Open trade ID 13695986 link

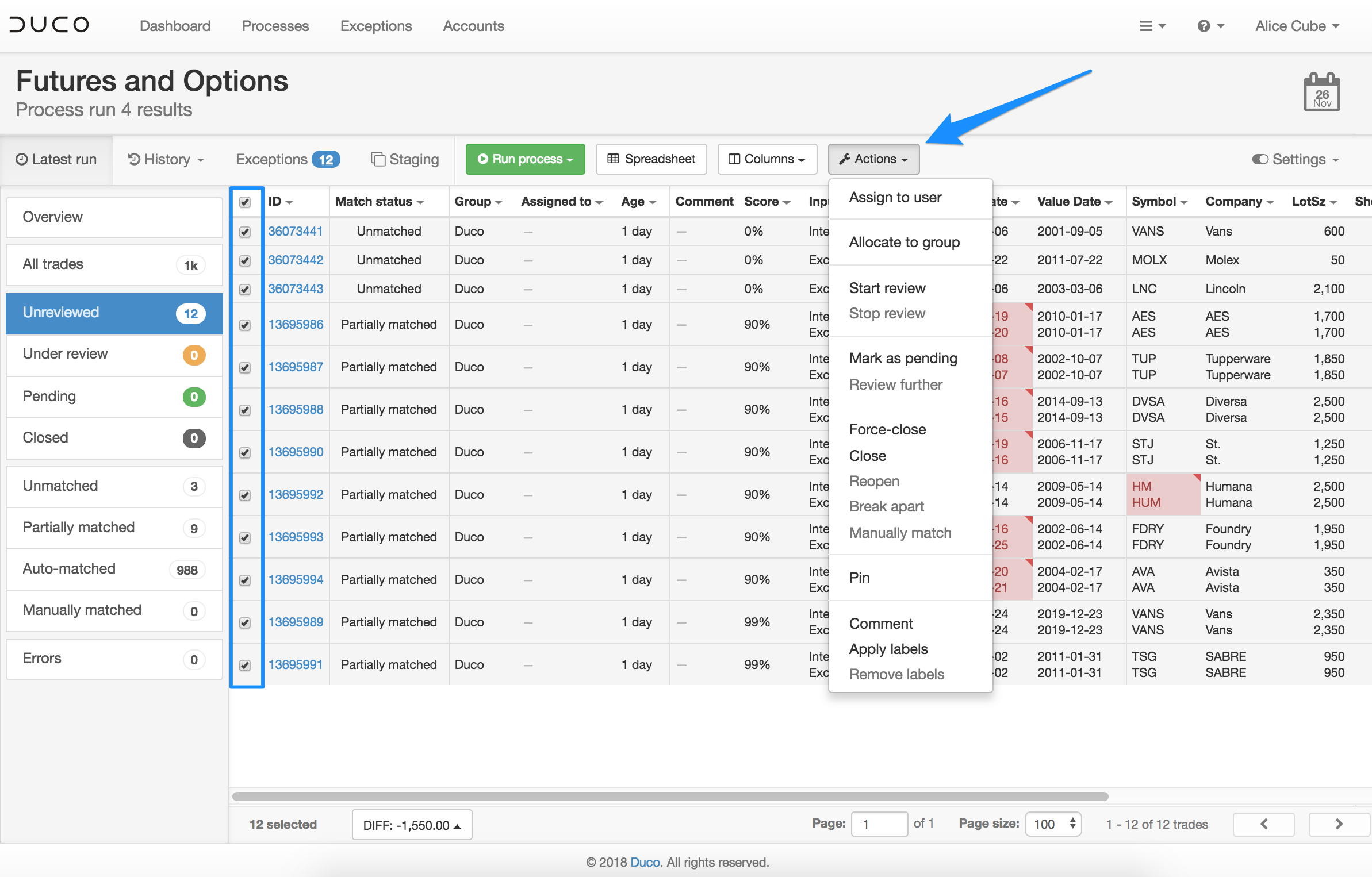click(296, 325)
